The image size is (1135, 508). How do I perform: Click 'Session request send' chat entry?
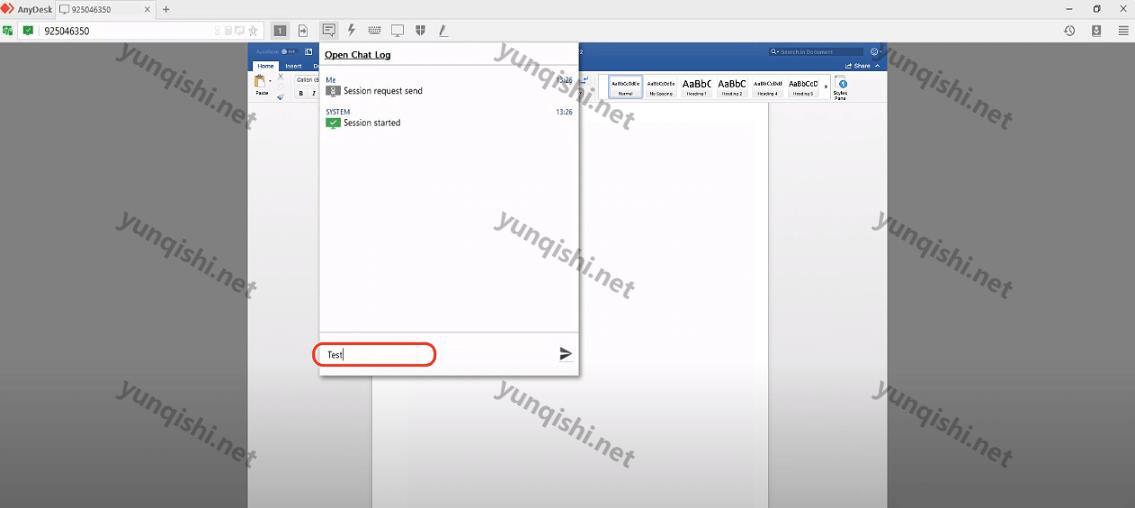click(383, 91)
